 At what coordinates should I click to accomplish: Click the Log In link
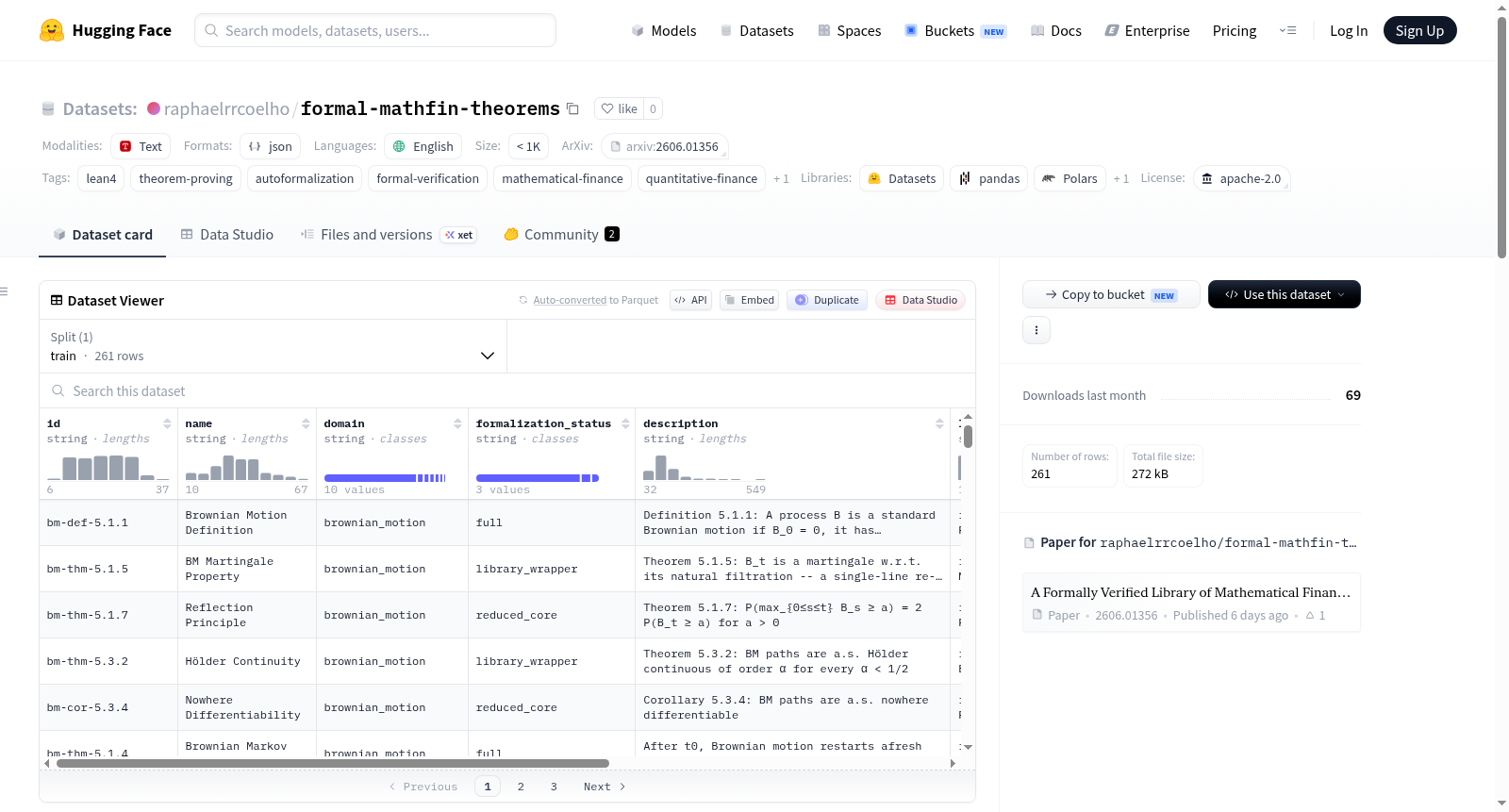pos(1349,30)
